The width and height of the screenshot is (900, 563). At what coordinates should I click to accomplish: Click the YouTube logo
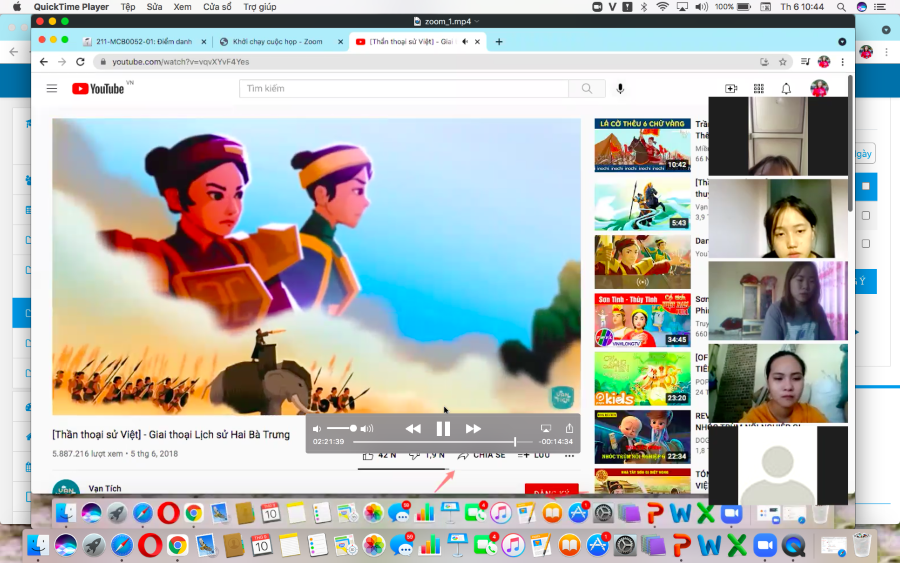(98, 88)
